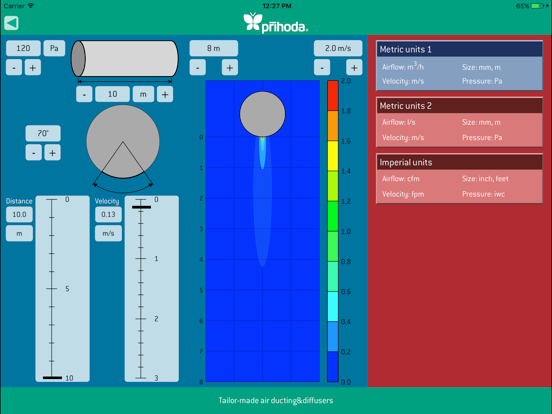
Task: Tap the back arrow icon
Action: pyautogui.click(x=11, y=23)
